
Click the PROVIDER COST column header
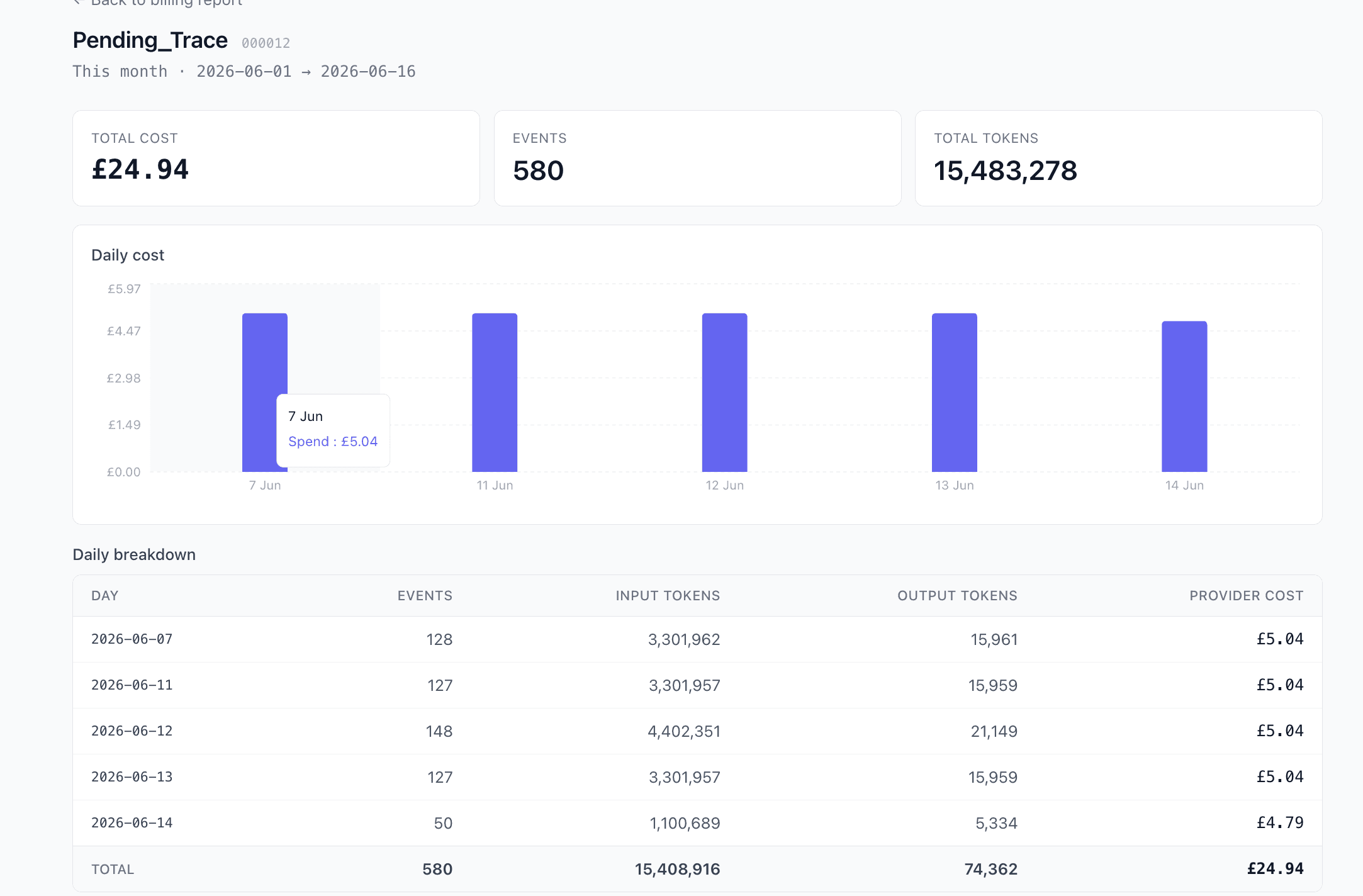(x=1246, y=595)
